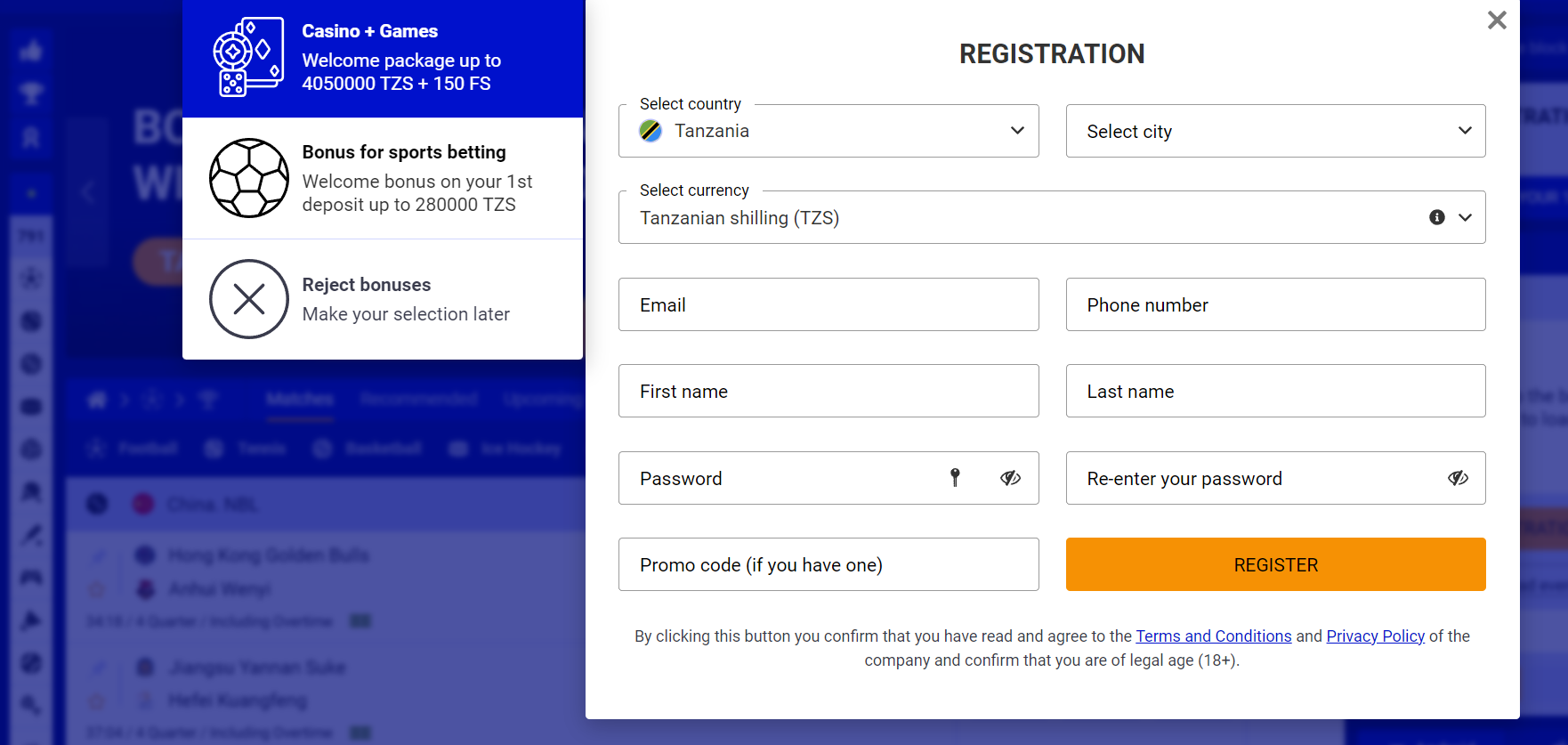The height and width of the screenshot is (745, 1568).
Task: Open the Privacy Policy link
Action: [x=1375, y=636]
